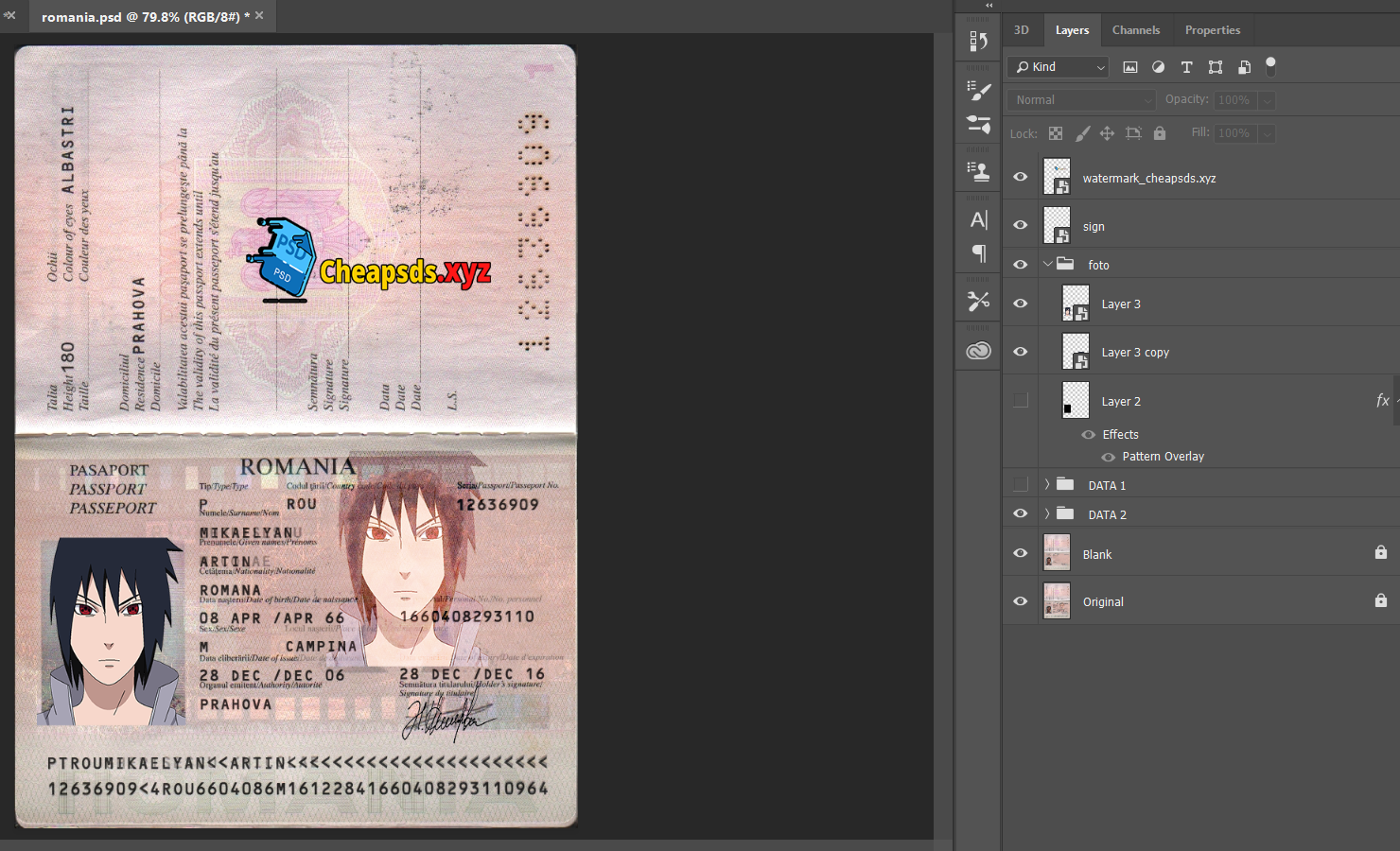Screen dimensions: 1400x851
Task: Click the Original layer thumbnail
Action: tap(1057, 601)
